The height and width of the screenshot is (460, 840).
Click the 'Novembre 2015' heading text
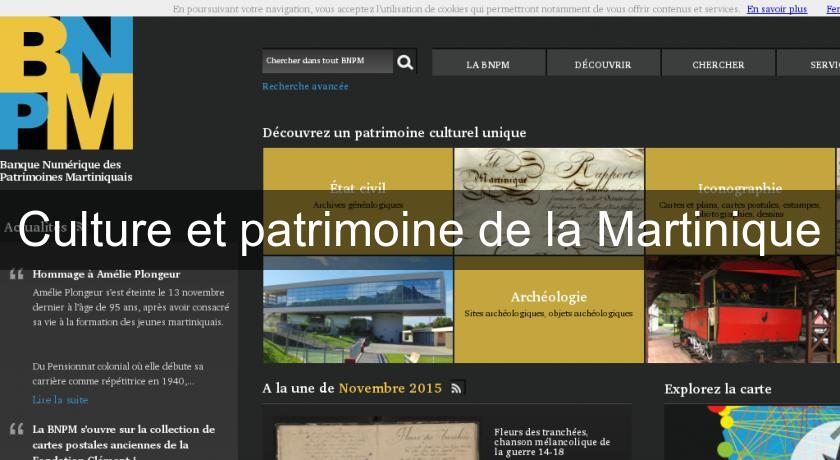coord(390,388)
